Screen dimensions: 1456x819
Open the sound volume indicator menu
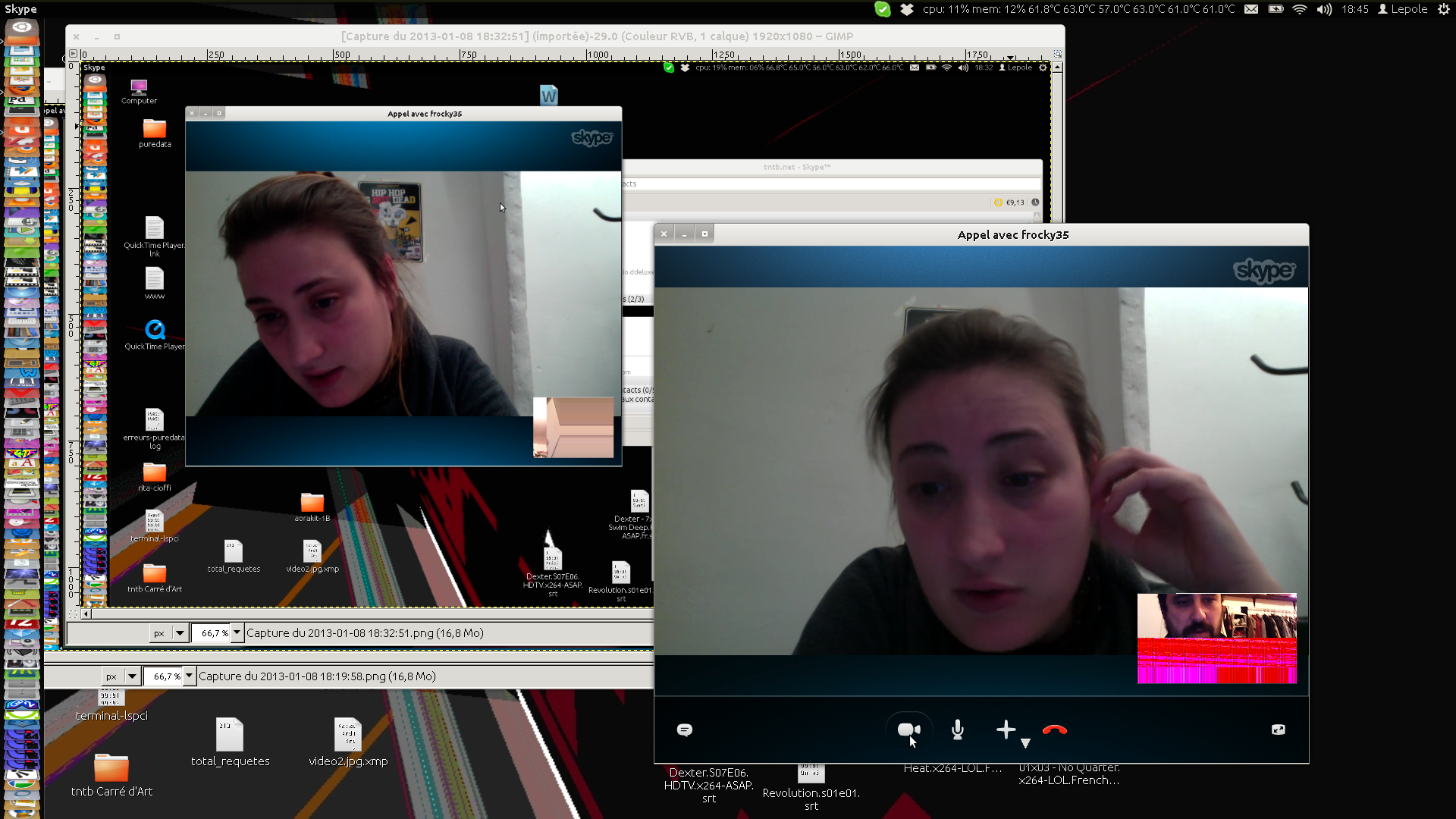1324,9
